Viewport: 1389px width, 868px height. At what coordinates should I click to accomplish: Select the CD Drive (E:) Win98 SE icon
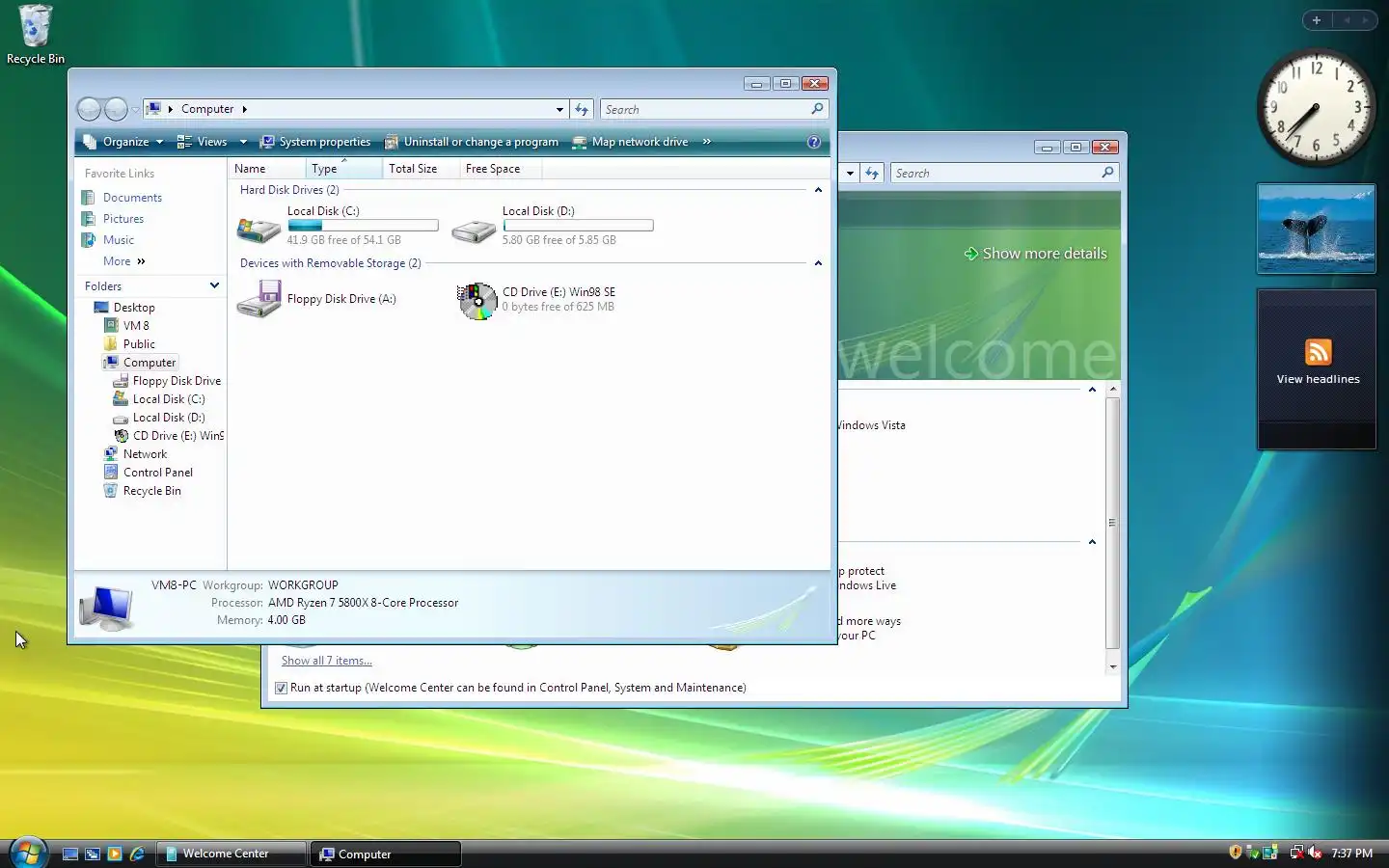pyautogui.click(x=477, y=301)
